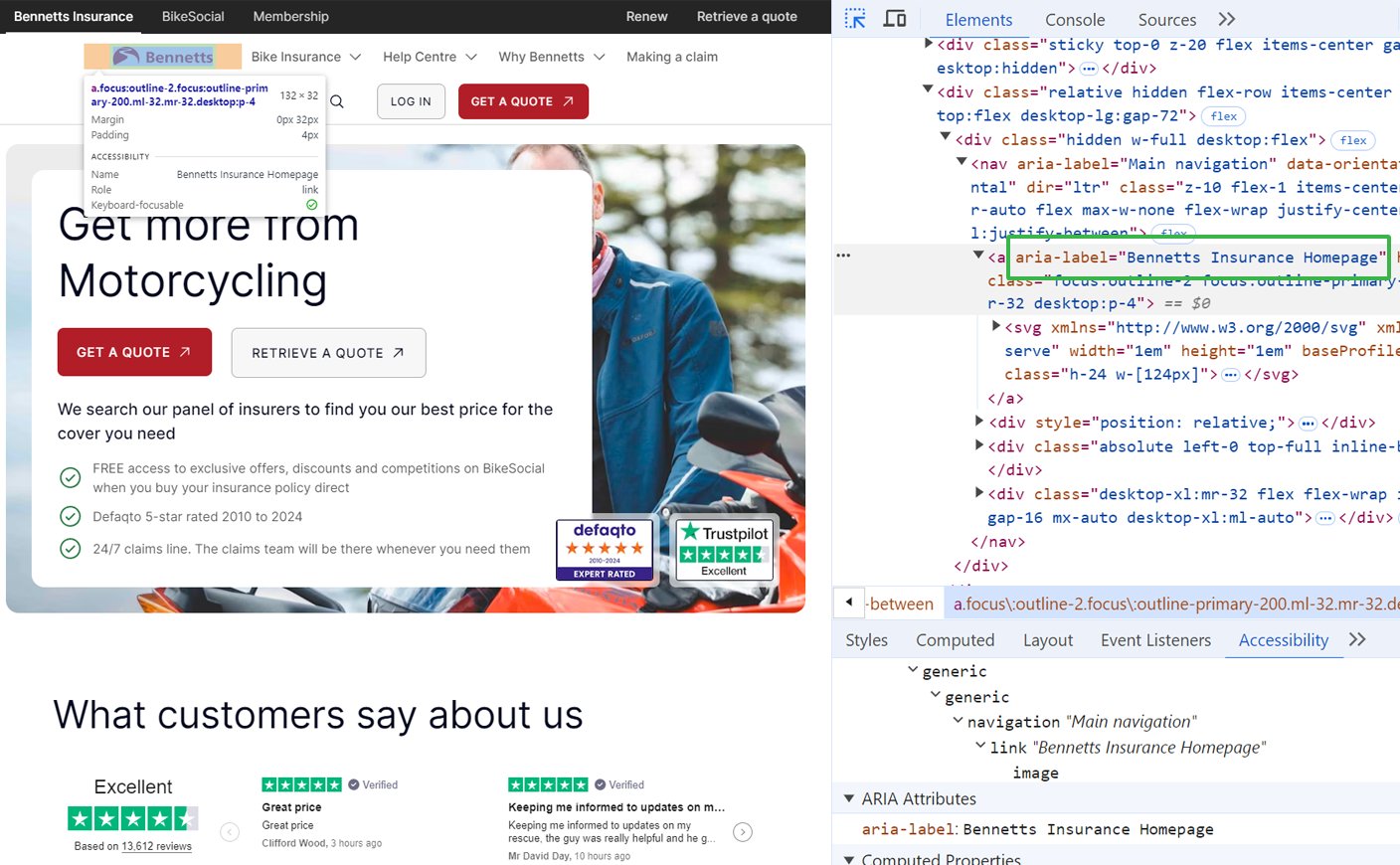Click the previous review arrow in Trustpilot carousel
1400x865 pixels.
[230, 832]
